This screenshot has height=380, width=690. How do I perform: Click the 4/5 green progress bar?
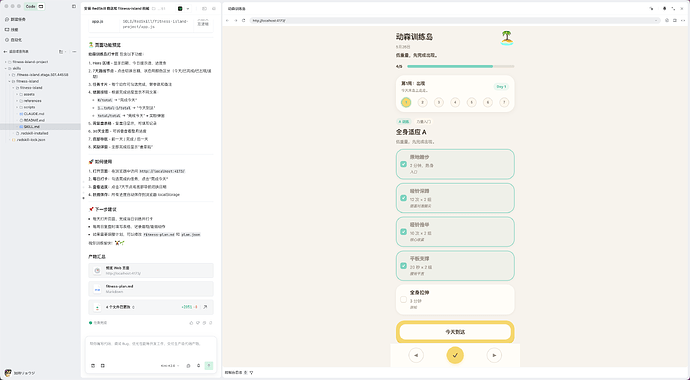(460, 66)
